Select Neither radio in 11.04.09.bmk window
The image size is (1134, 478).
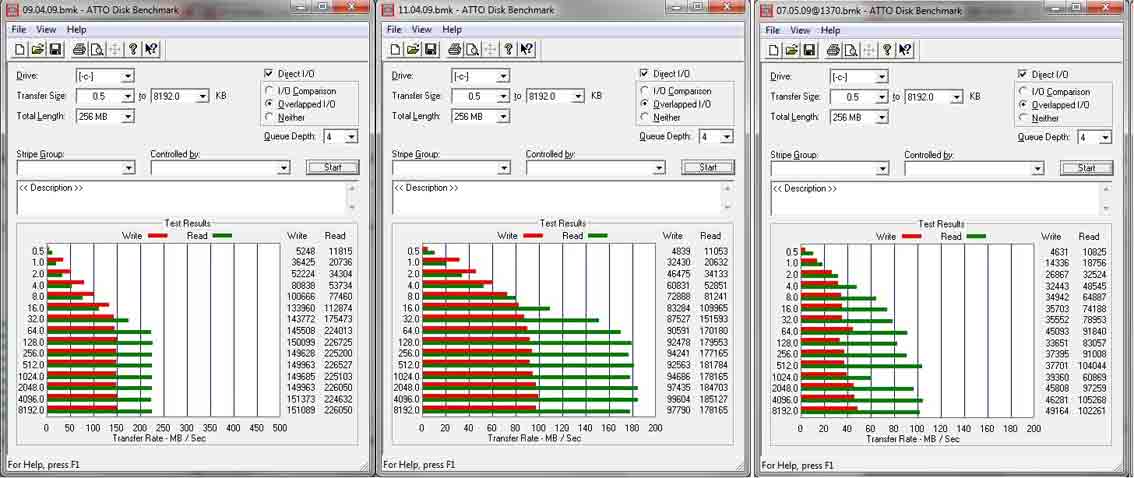[x=645, y=117]
